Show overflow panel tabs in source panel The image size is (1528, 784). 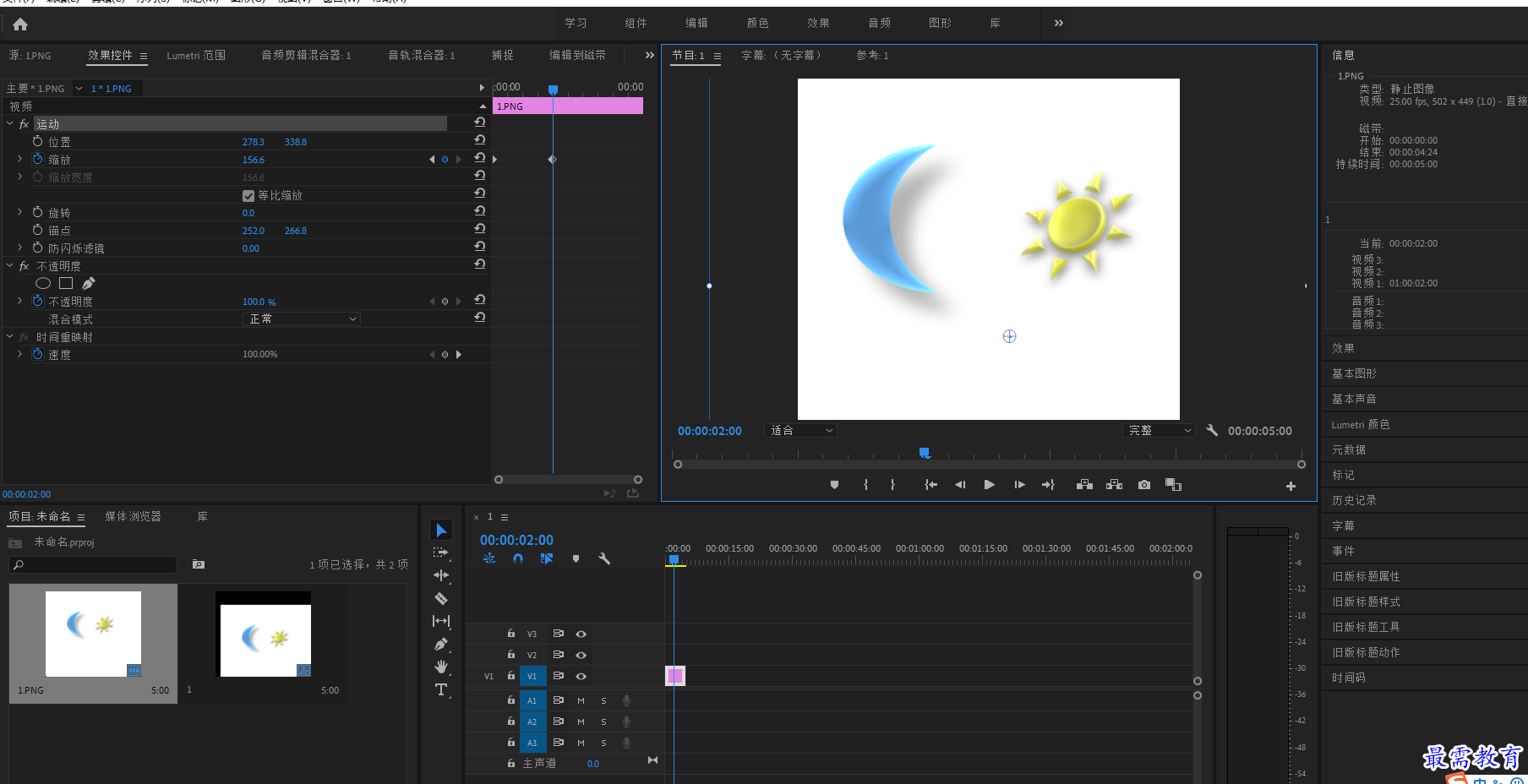649,55
